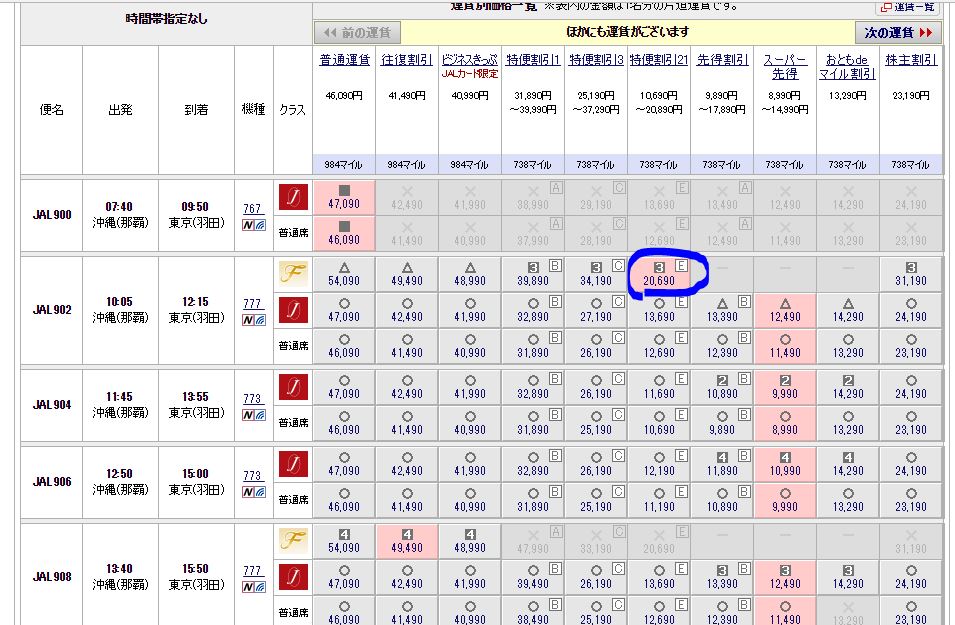Click the triangle mark above JAL902 54,090
The height and width of the screenshot is (625, 955).
coord(344,267)
